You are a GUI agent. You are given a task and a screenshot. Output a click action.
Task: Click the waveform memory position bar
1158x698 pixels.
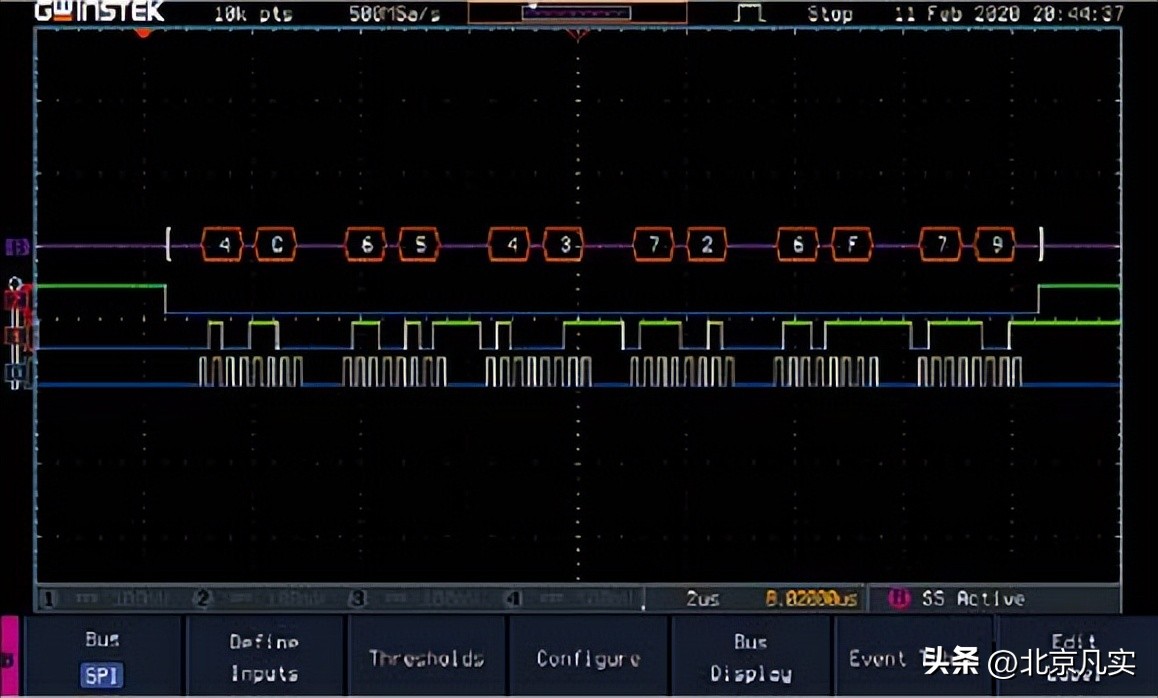(577, 13)
